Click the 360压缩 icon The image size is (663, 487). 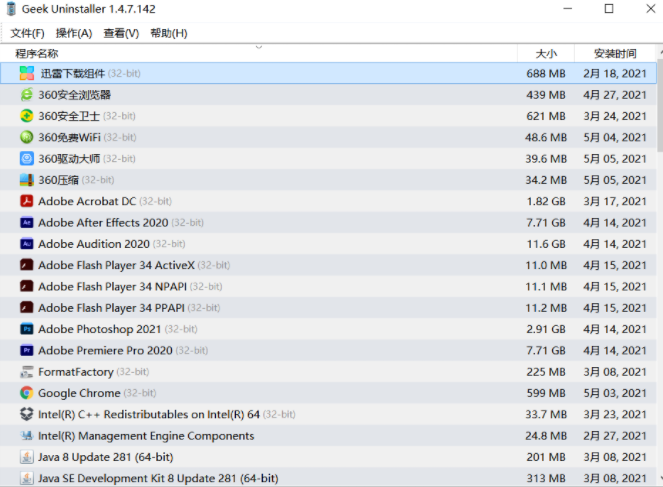(x=27, y=180)
